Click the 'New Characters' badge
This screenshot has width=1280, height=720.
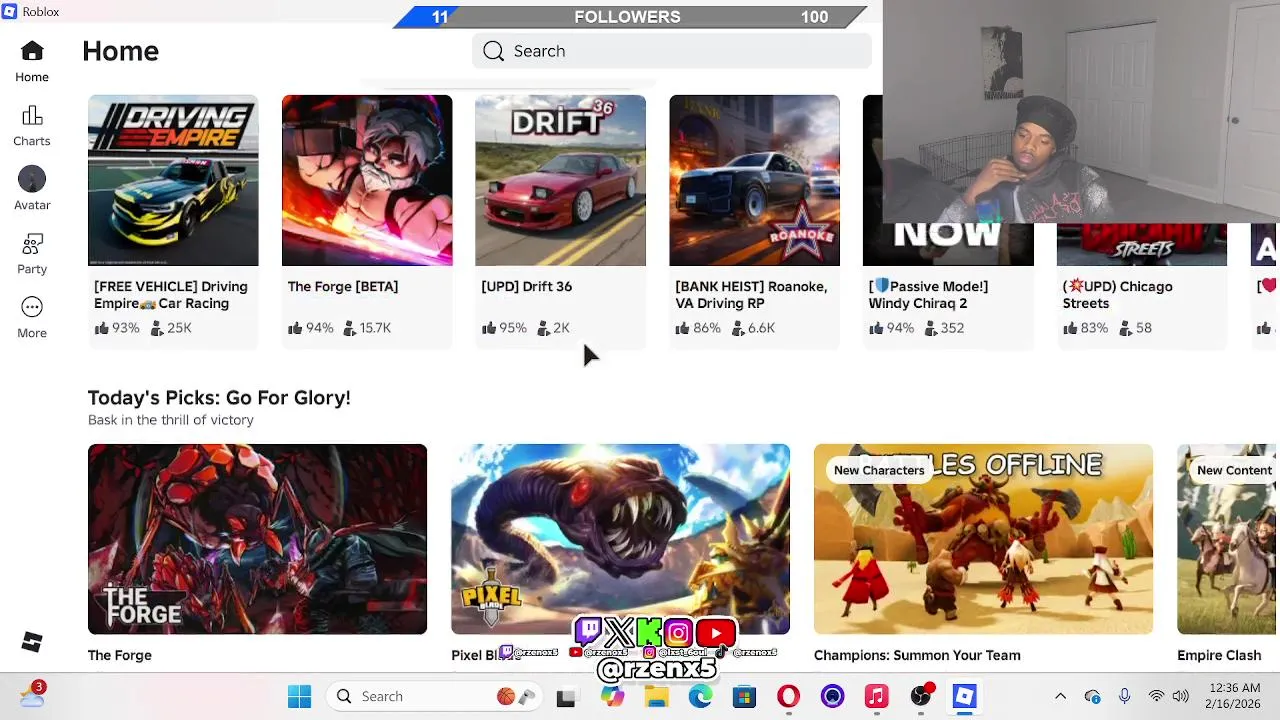coord(879,470)
